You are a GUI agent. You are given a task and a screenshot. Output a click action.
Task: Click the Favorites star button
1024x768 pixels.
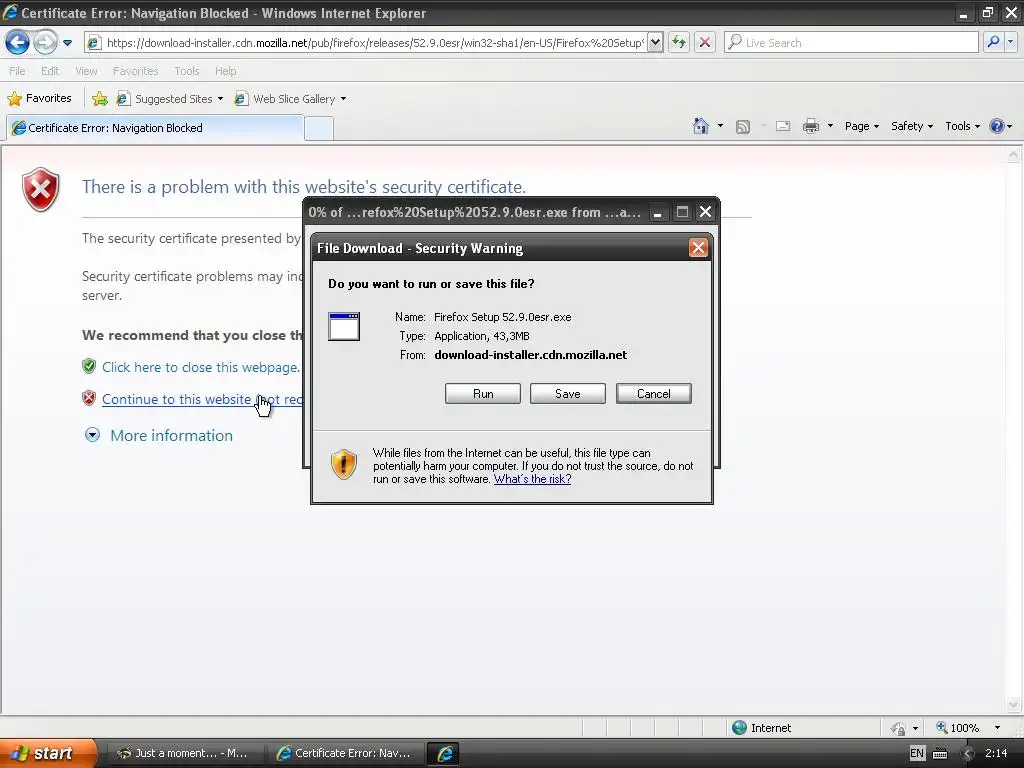[x=39, y=99]
